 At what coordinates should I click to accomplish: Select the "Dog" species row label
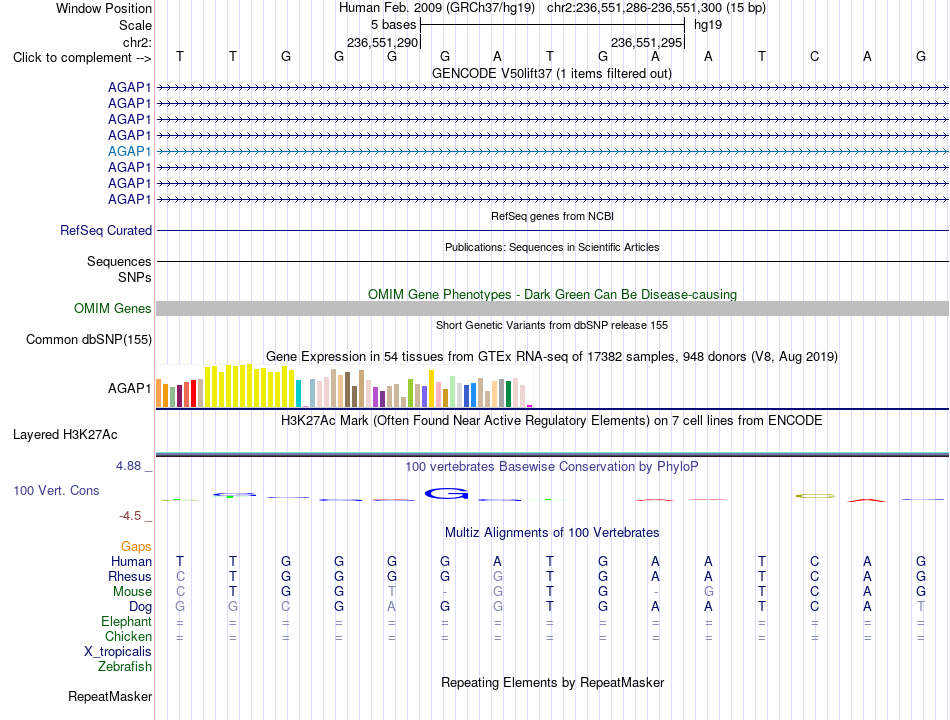click(x=140, y=607)
